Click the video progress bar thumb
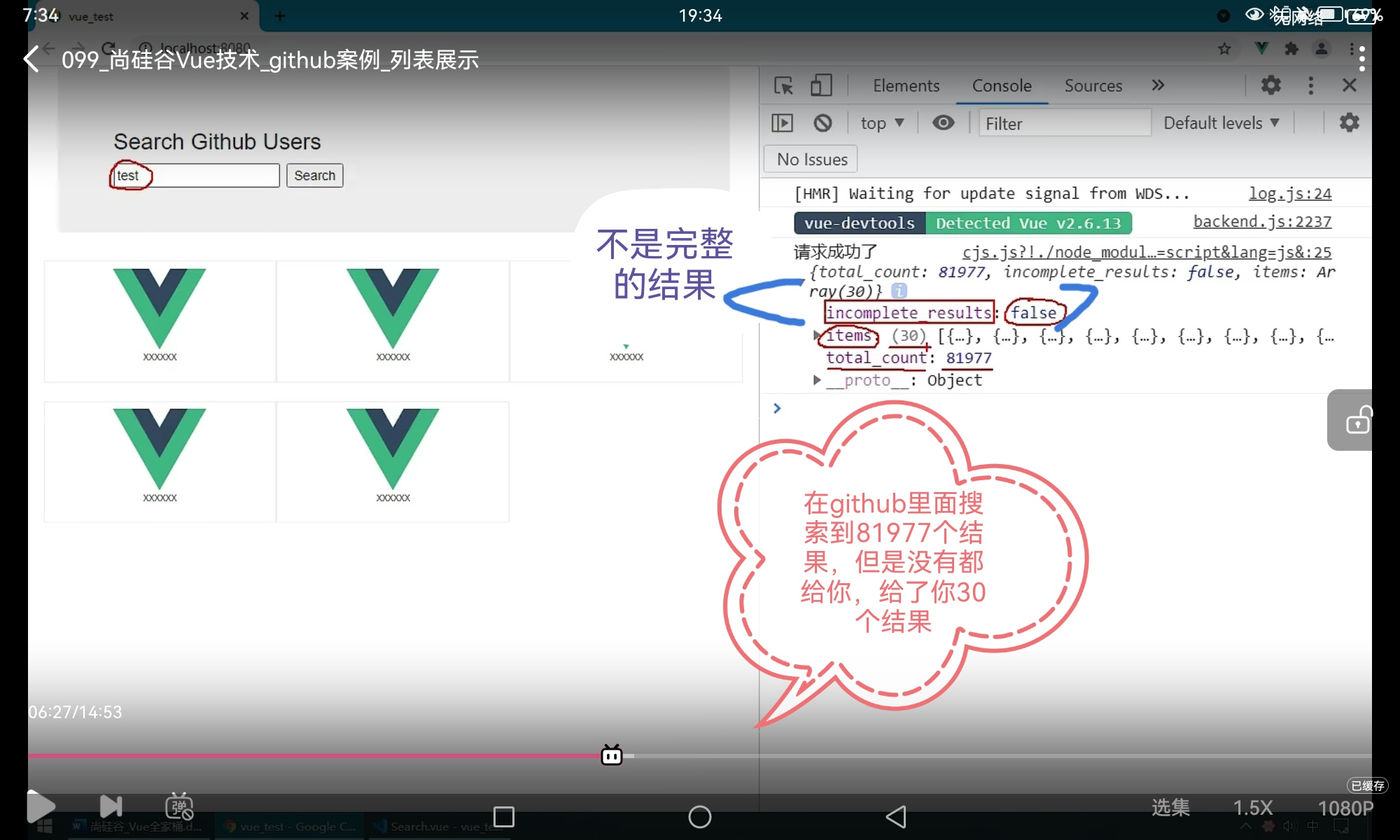This screenshot has height=840, width=1400. click(612, 755)
